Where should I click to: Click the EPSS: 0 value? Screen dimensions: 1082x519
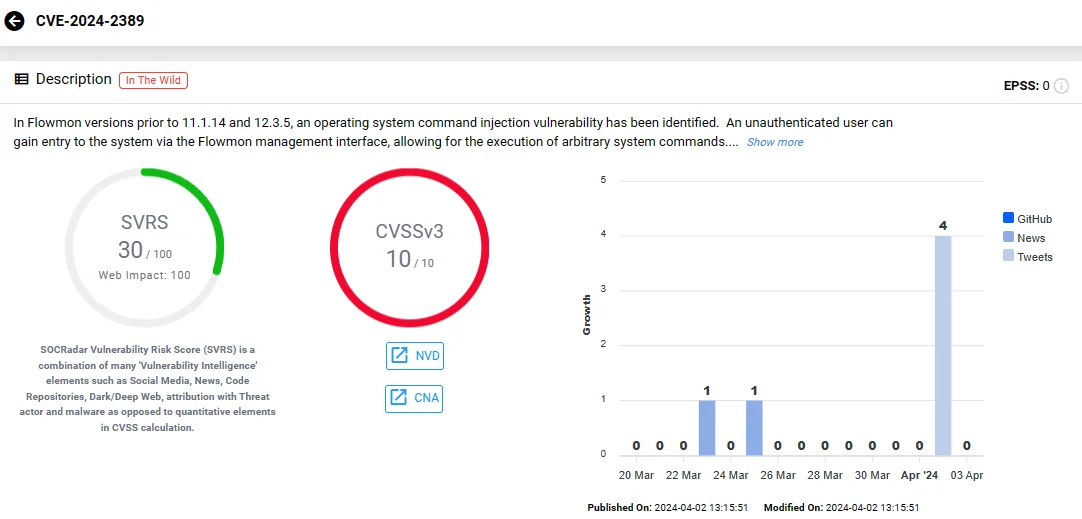(1027, 86)
